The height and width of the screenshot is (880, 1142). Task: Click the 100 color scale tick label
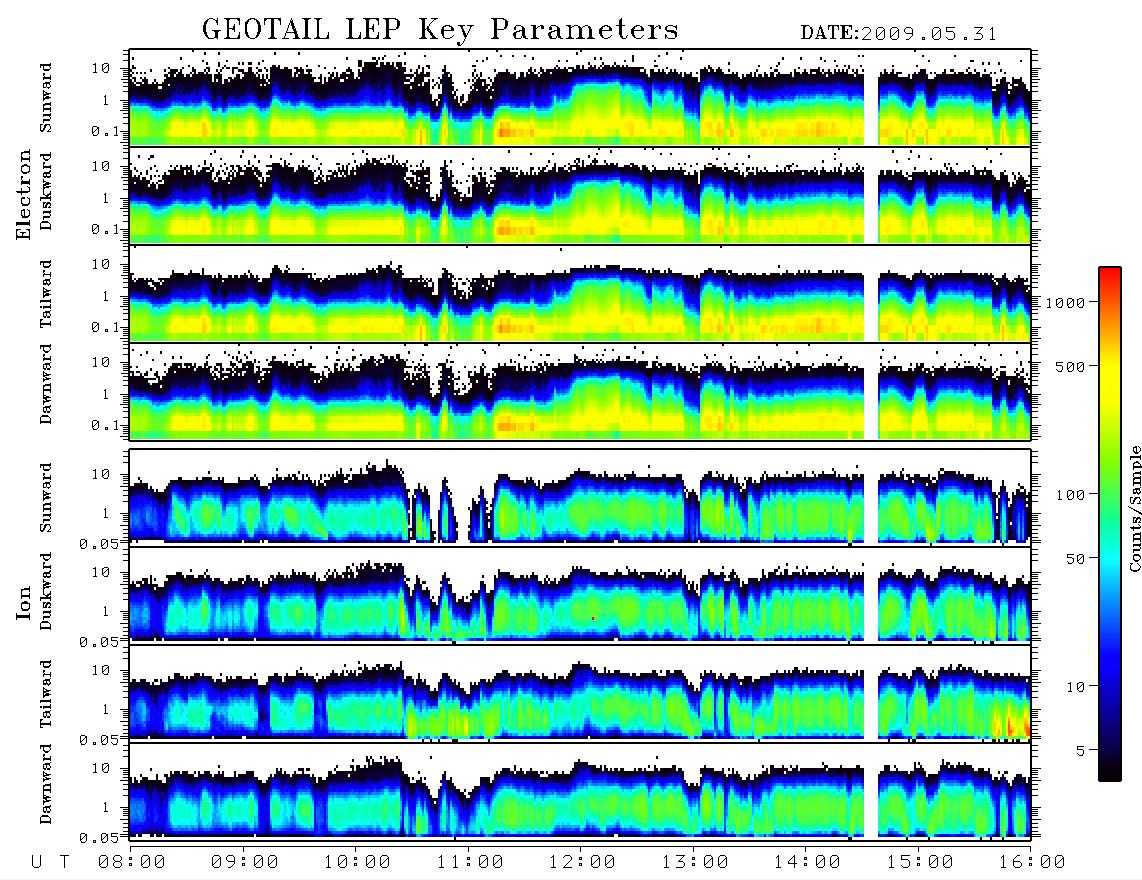1070,495
